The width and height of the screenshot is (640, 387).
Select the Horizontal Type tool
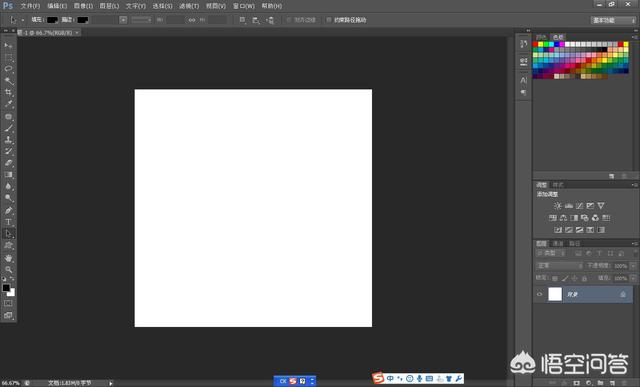pos(8,222)
